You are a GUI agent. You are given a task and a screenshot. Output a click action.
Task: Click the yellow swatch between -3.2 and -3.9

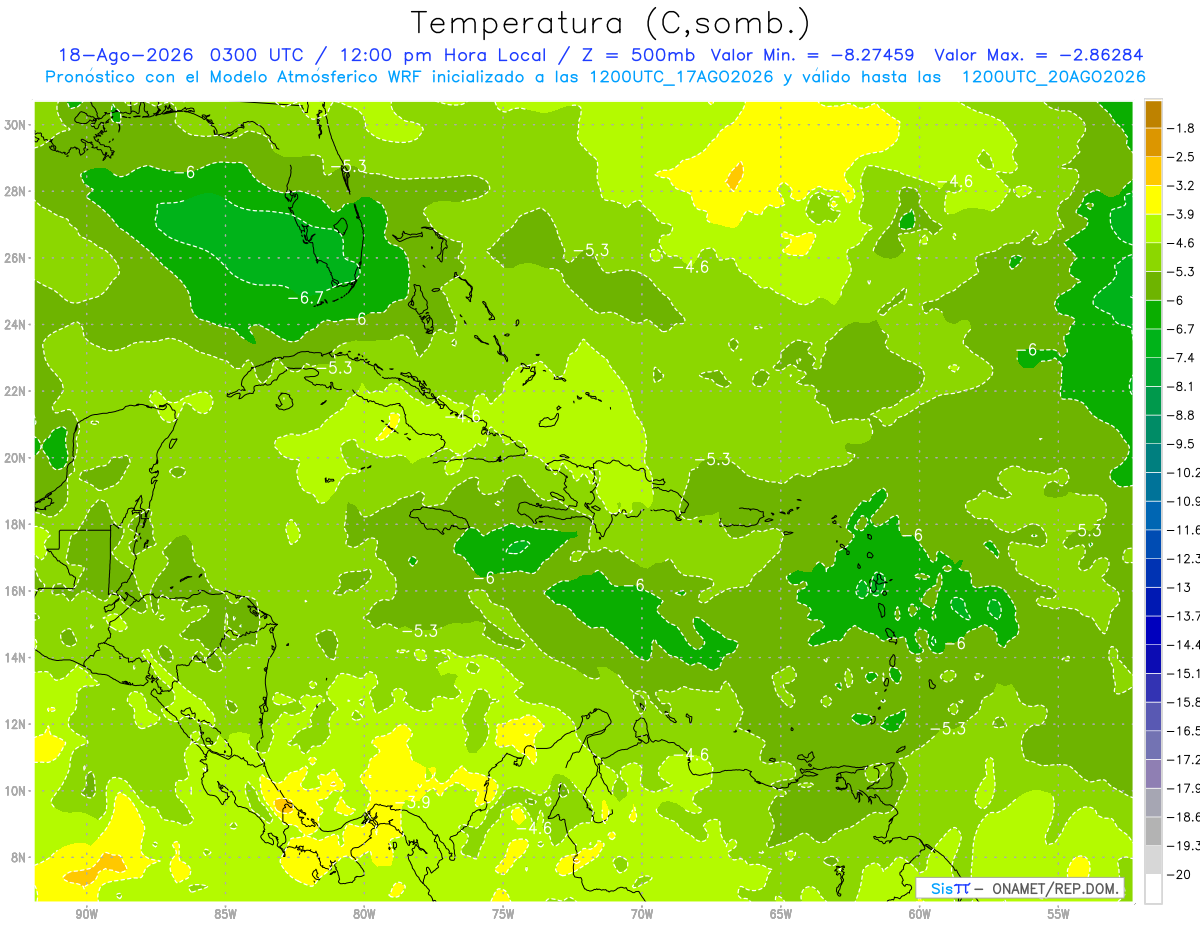(x=1153, y=200)
